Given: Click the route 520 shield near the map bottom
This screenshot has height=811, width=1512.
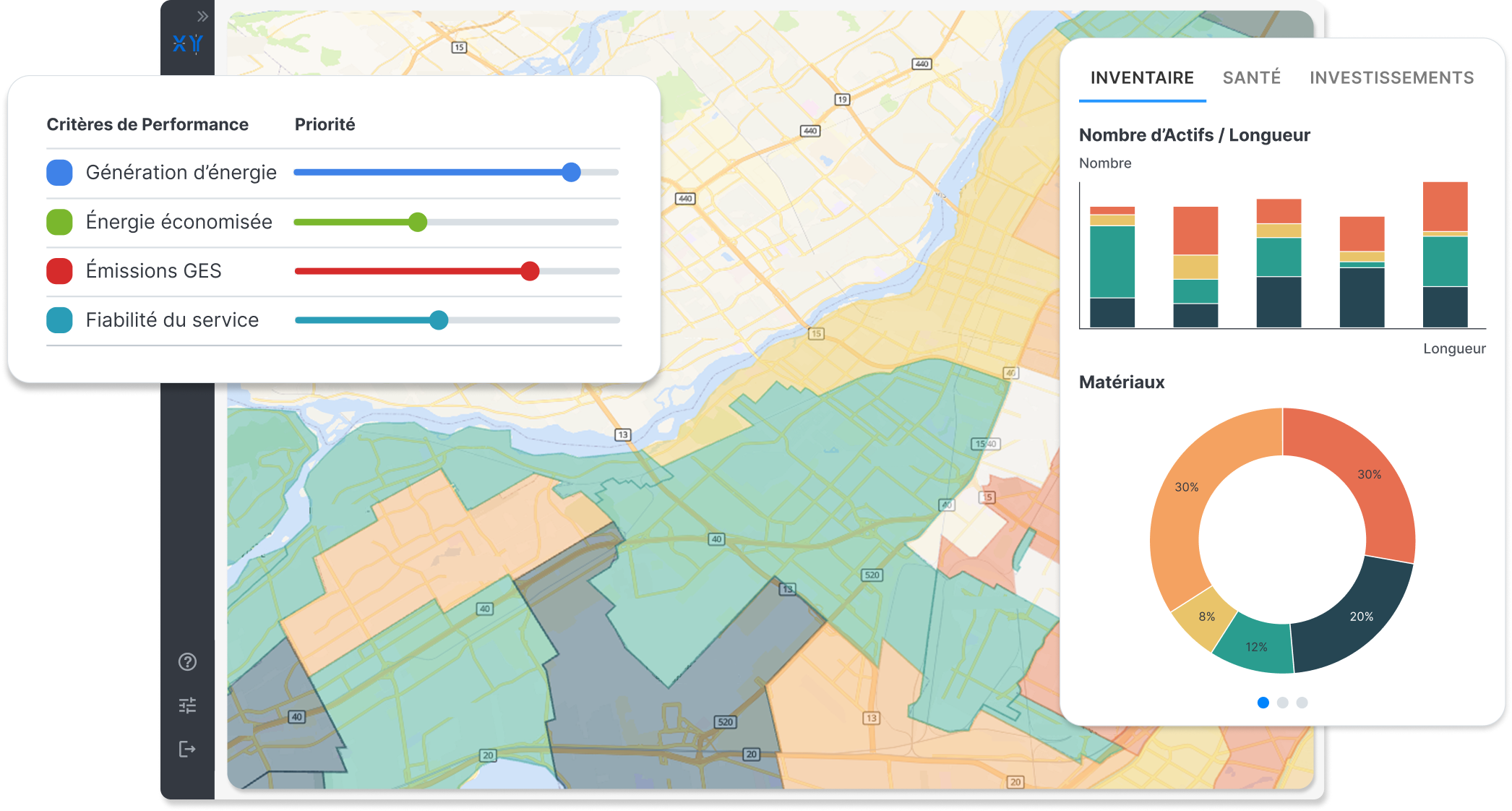Looking at the screenshot, I should (x=725, y=721).
